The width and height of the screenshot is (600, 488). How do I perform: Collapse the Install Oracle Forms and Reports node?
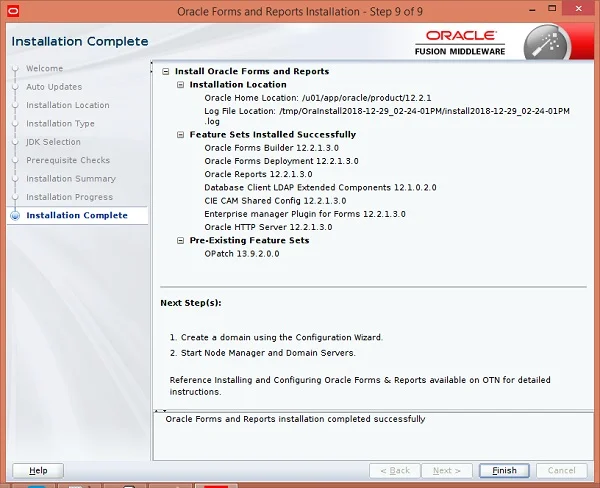pyautogui.click(x=165, y=72)
